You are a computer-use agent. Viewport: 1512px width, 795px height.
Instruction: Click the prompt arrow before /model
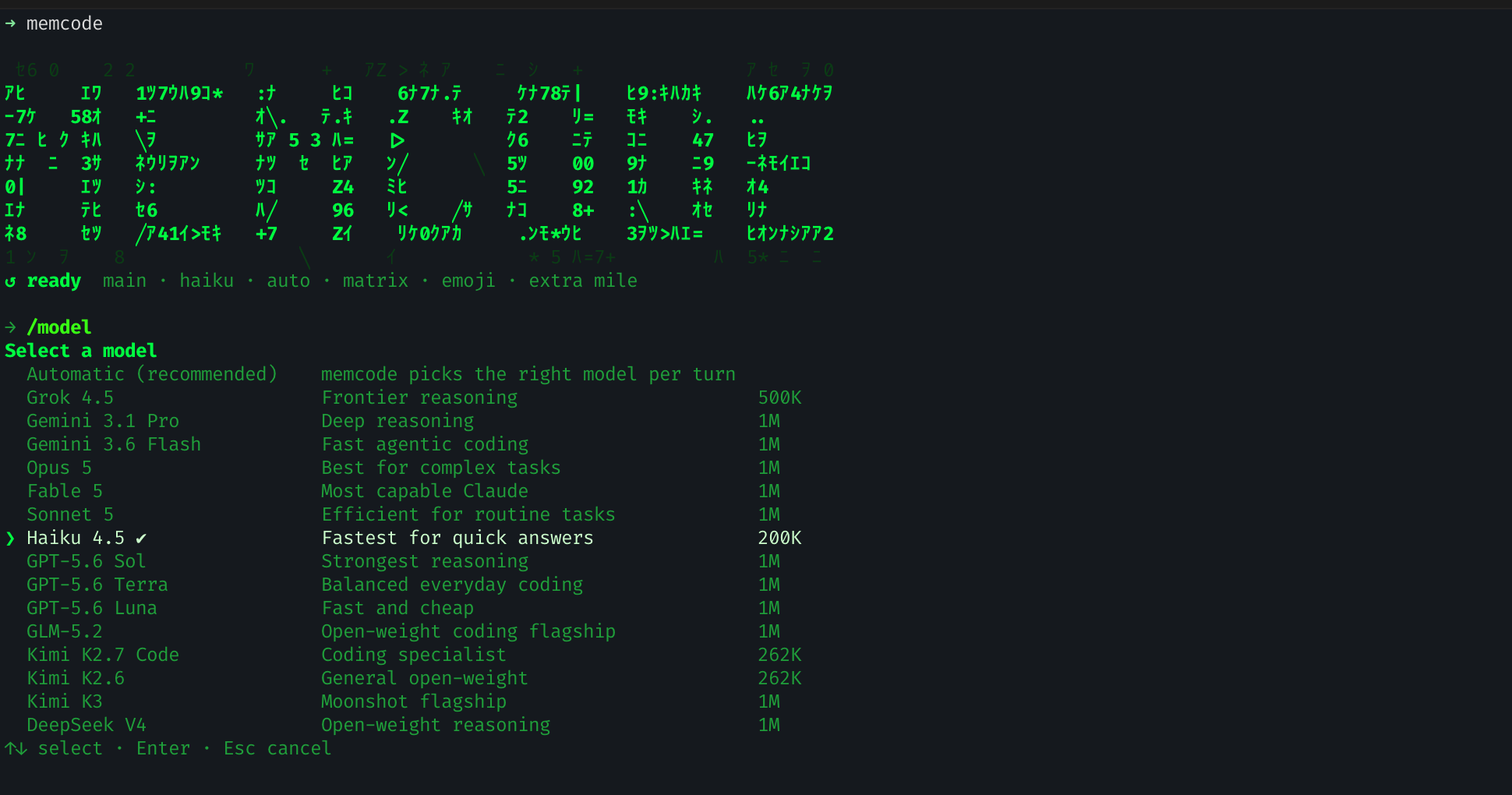click(10, 327)
